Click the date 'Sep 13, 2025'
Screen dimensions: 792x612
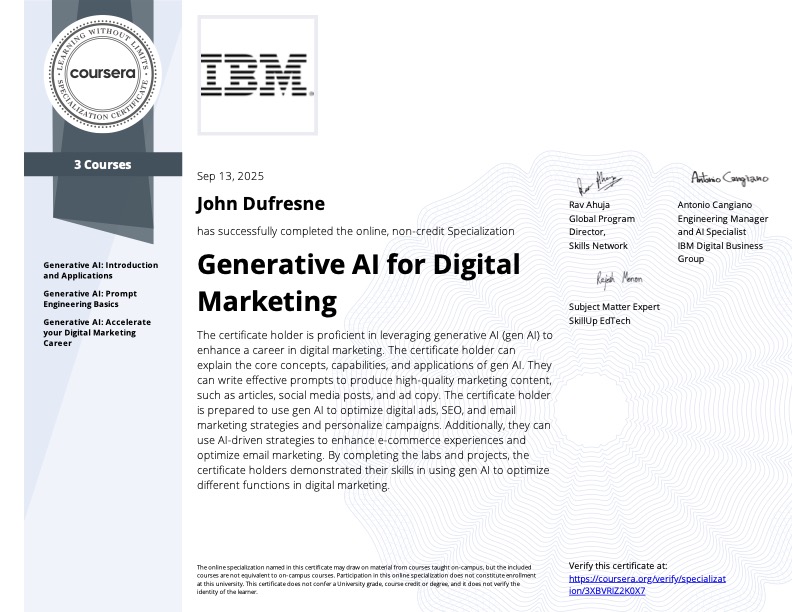pyautogui.click(x=230, y=176)
